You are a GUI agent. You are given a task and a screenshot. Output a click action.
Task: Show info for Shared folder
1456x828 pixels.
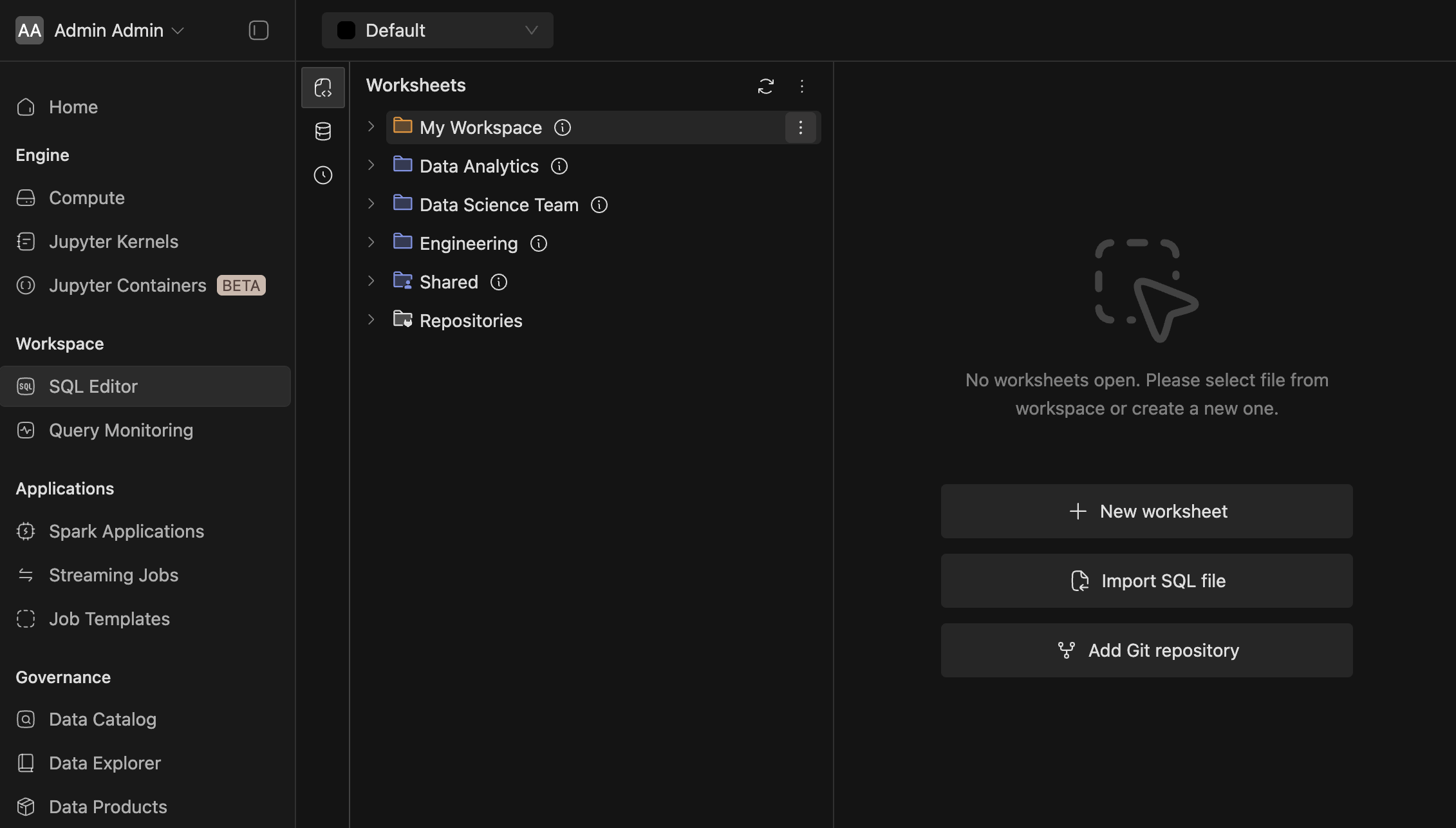tap(499, 282)
